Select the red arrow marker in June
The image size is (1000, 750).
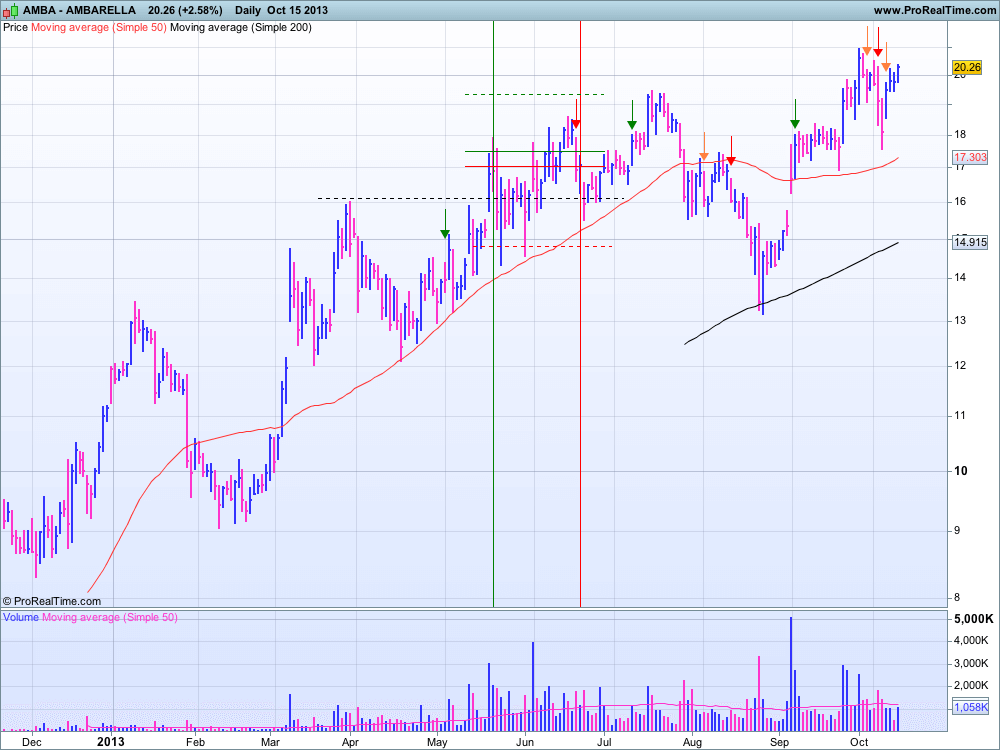tap(577, 115)
